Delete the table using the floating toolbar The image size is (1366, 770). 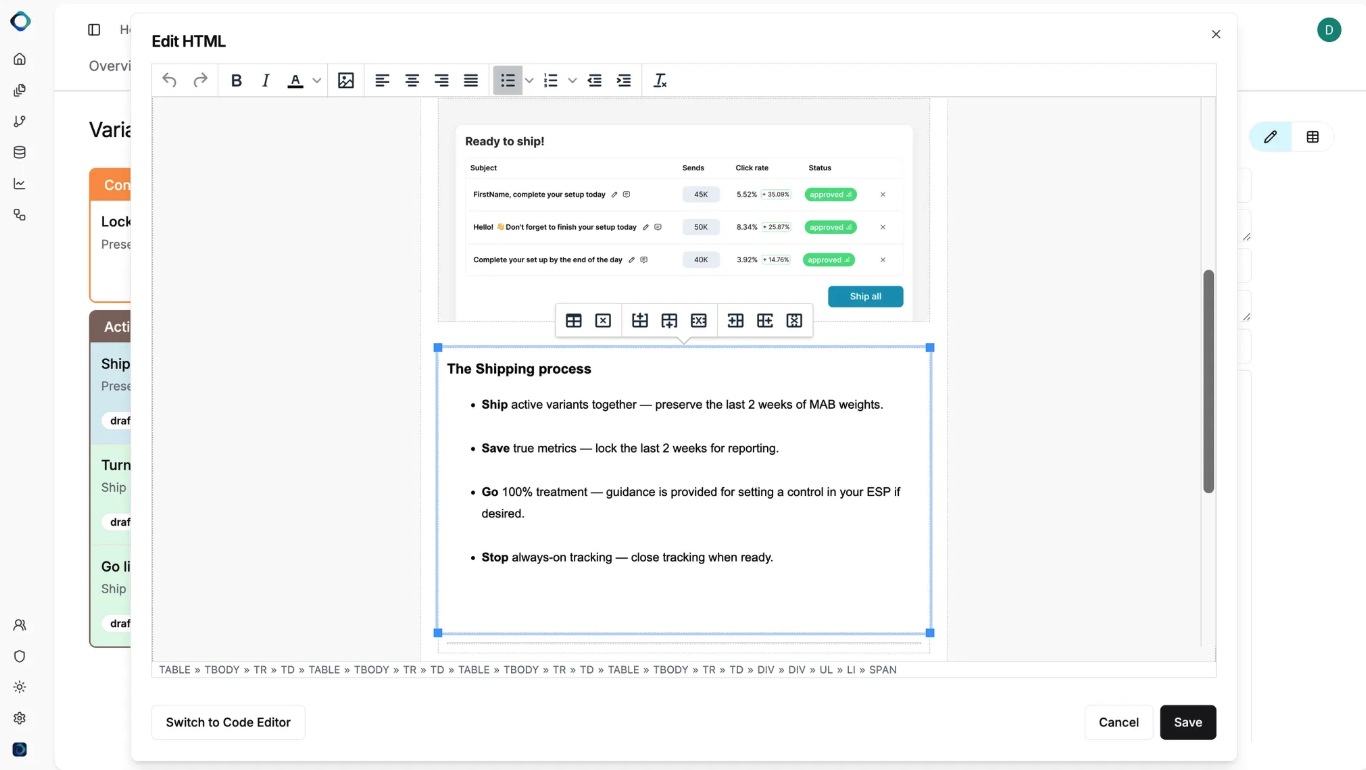[x=603, y=321]
